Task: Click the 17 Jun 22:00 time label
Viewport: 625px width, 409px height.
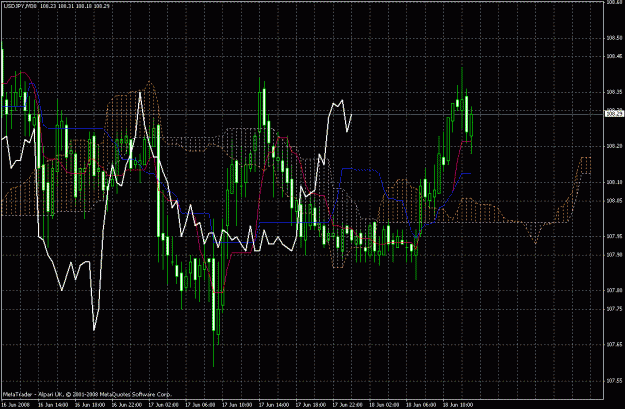Action: [x=348, y=405]
